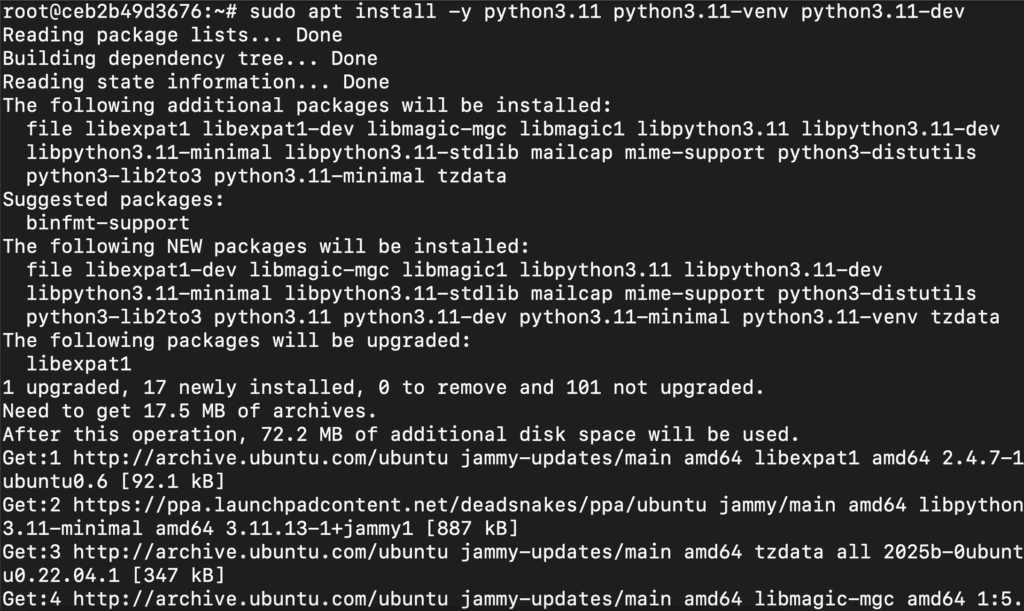This screenshot has width=1024, height=611.
Task: Click the mime-support package in the additional packages list
Action: coord(695,152)
